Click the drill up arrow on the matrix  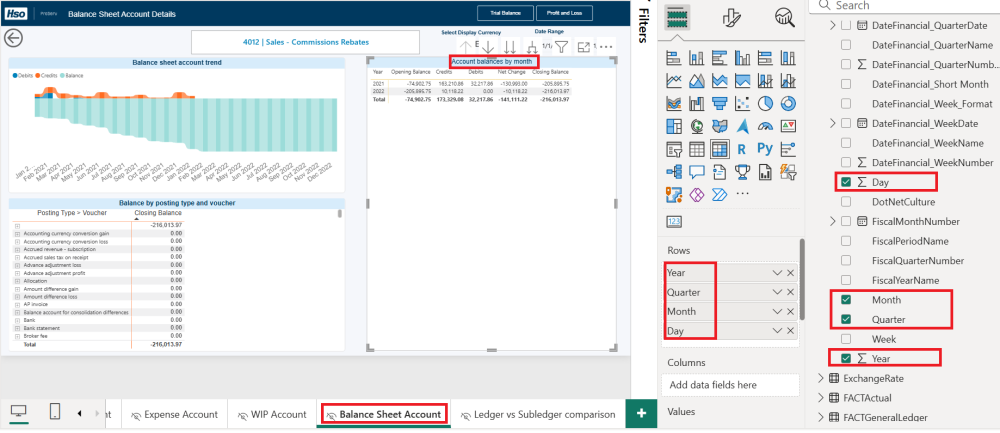pyautogui.click(x=466, y=47)
